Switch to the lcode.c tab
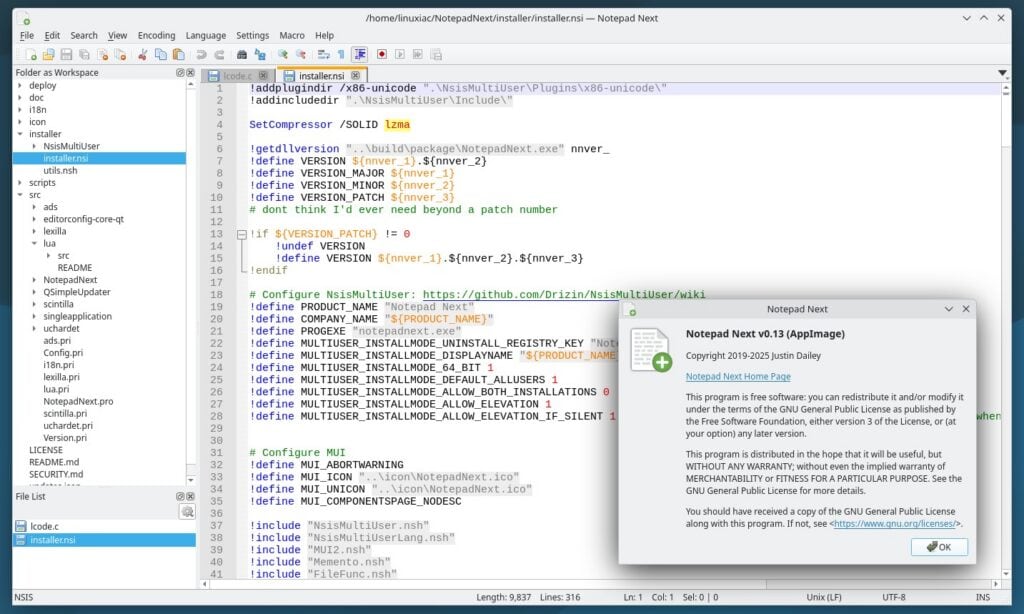 235,75
